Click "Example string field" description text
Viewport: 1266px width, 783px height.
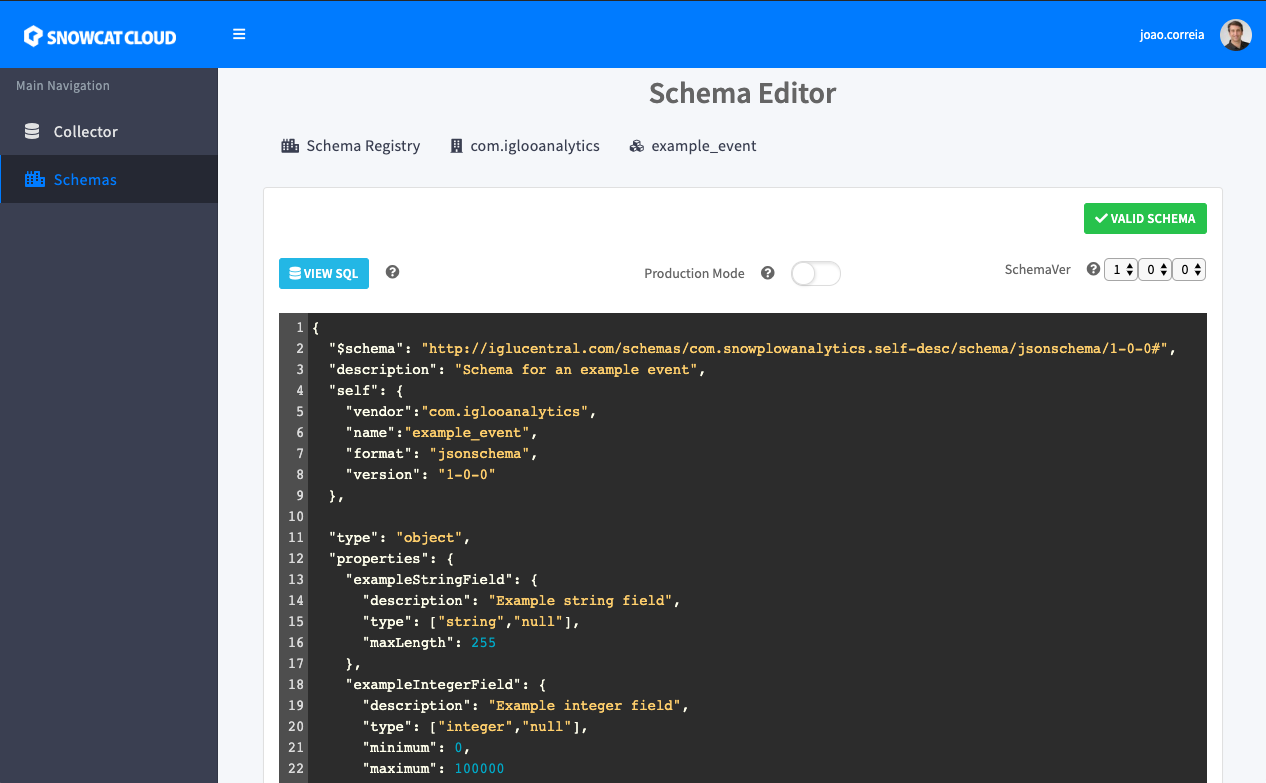pyautogui.click(x=580, y=600)
